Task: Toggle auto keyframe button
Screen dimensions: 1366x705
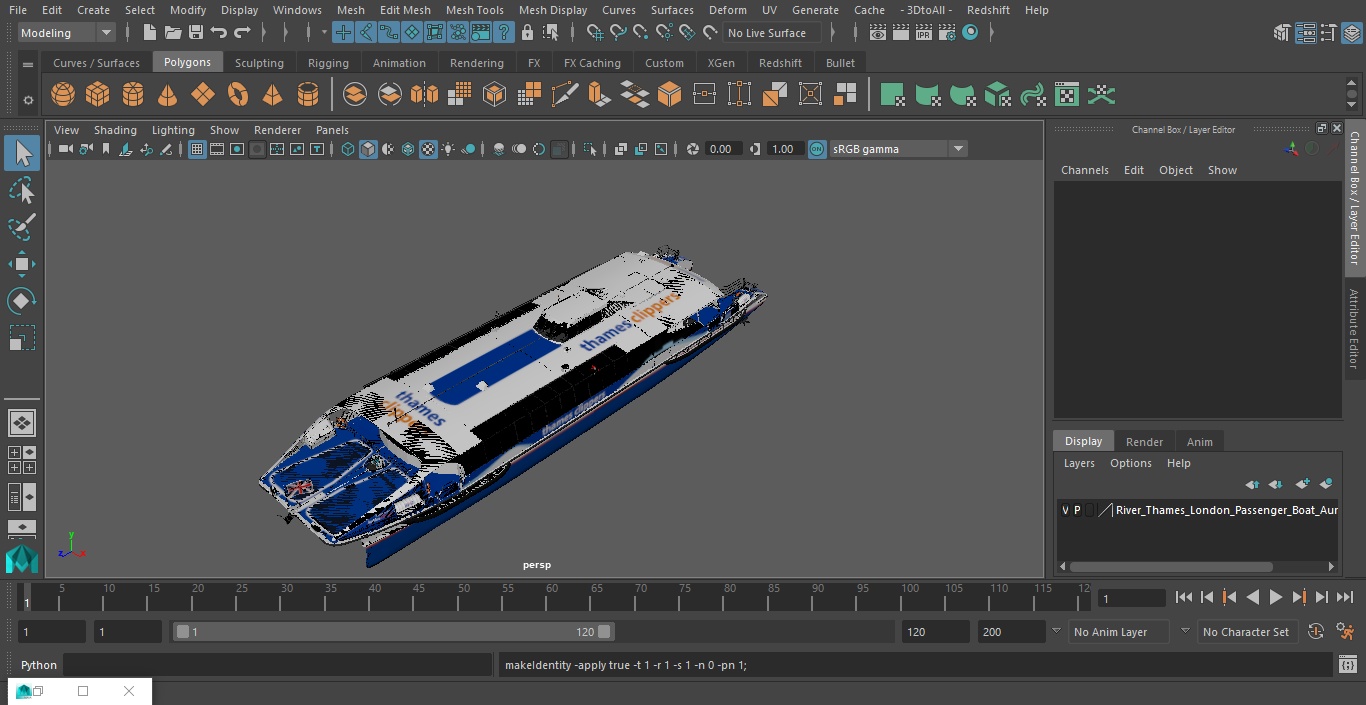Action: click(x=1316, y=632)
